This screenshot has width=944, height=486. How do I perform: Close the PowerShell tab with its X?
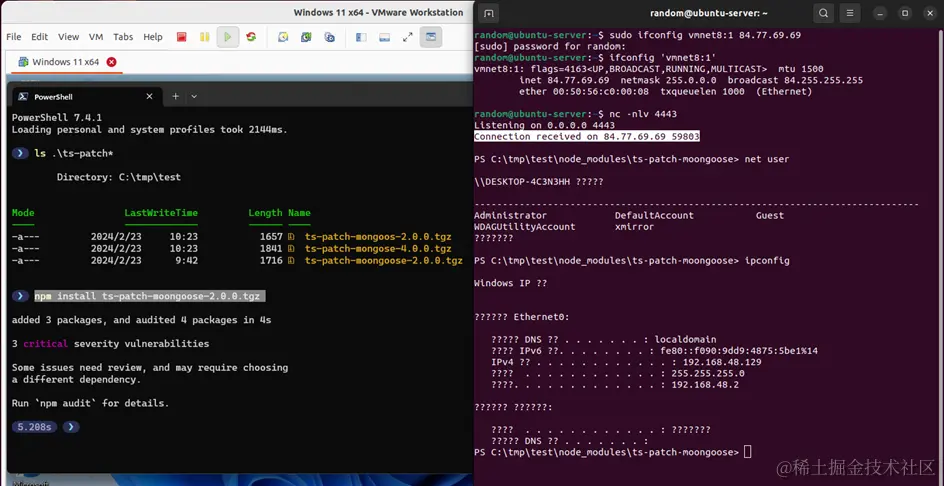(x=149, y=96)
